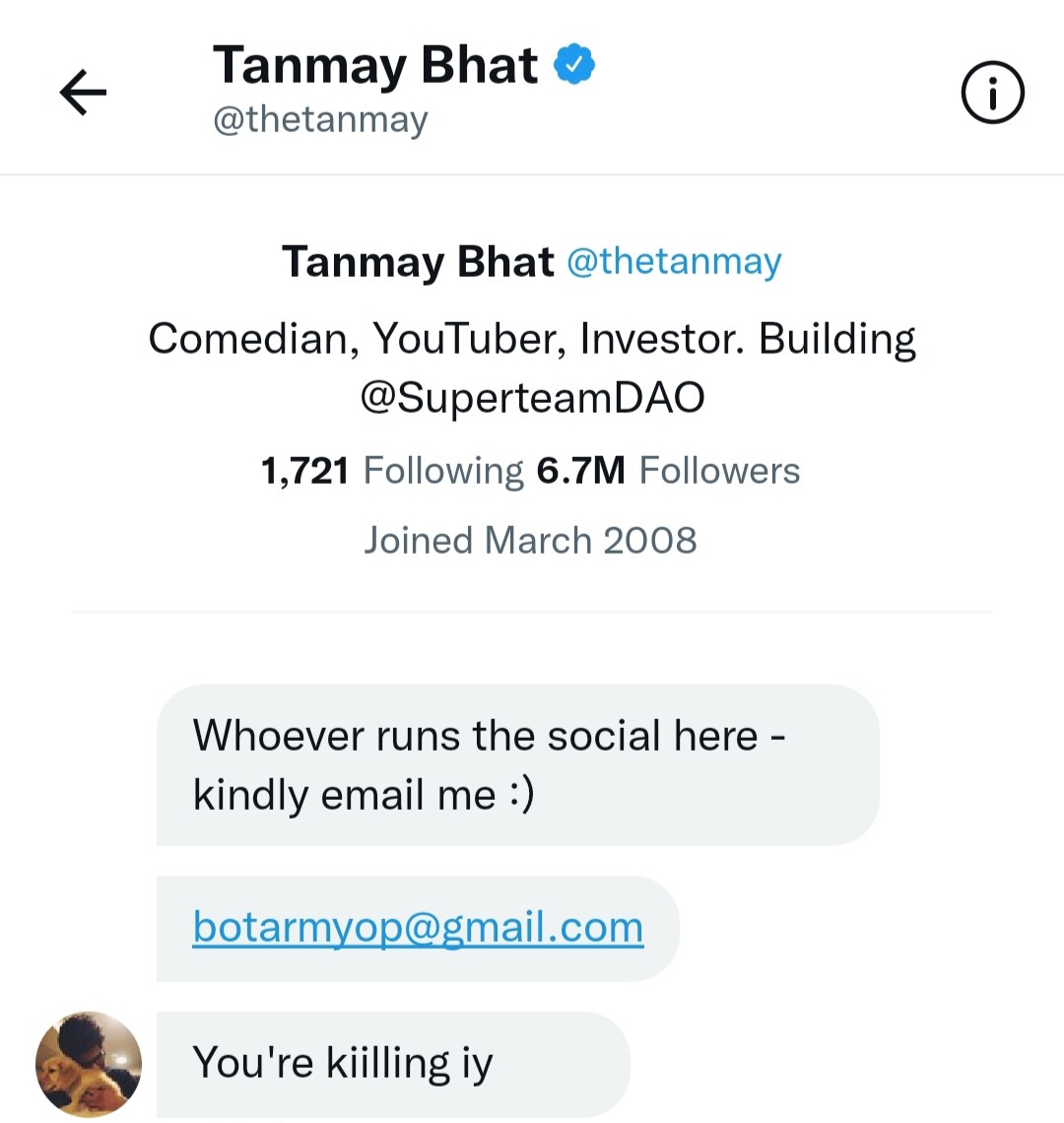The width and height of the screenshot is (1064, 1123).
Task: Go back using the left arrow icon
Action: coord(83,93)
